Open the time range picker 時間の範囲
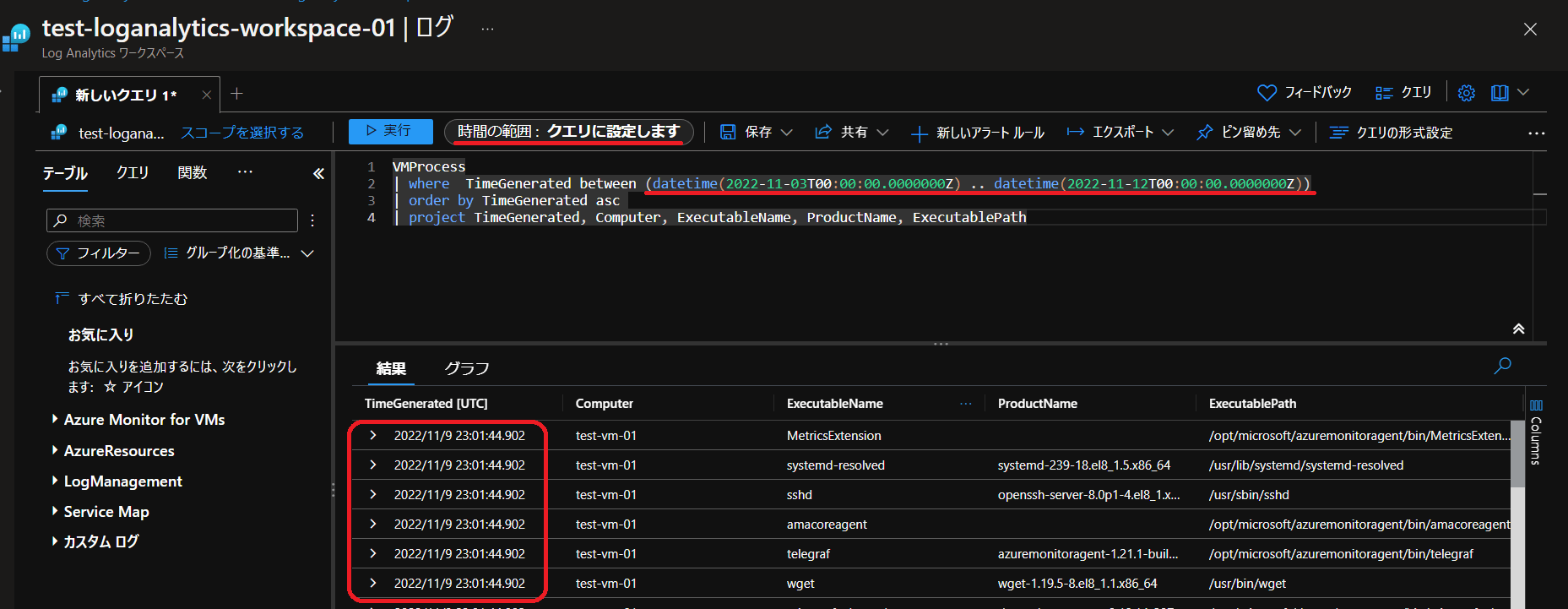The image size is (1568, 609). point(568,132)
